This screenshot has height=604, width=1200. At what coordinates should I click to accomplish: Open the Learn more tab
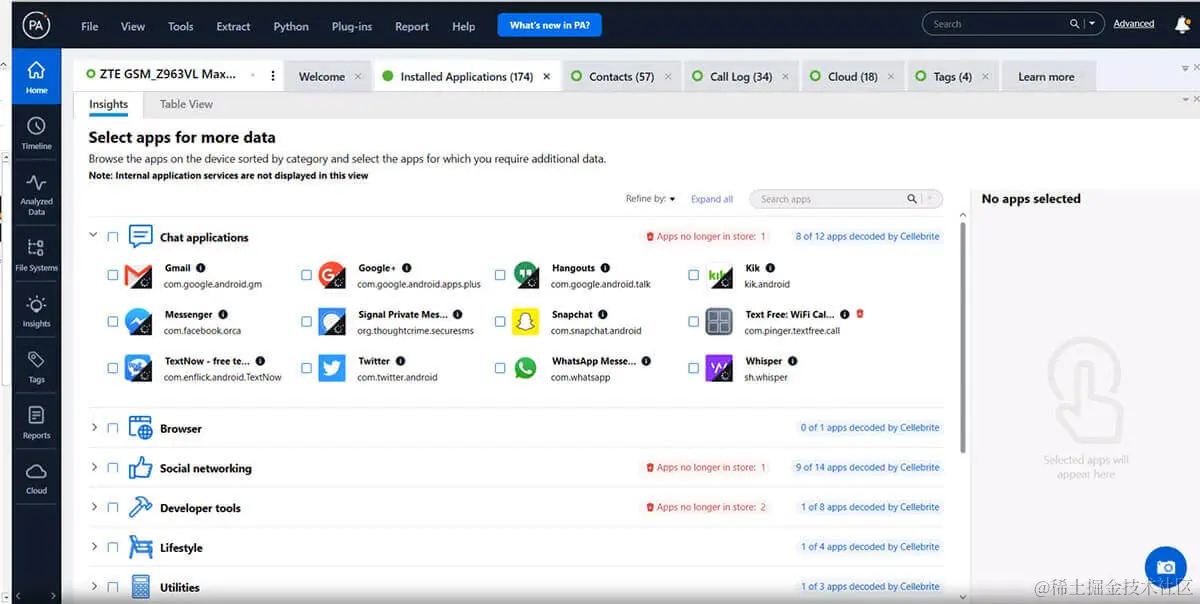click(1046, 77)
